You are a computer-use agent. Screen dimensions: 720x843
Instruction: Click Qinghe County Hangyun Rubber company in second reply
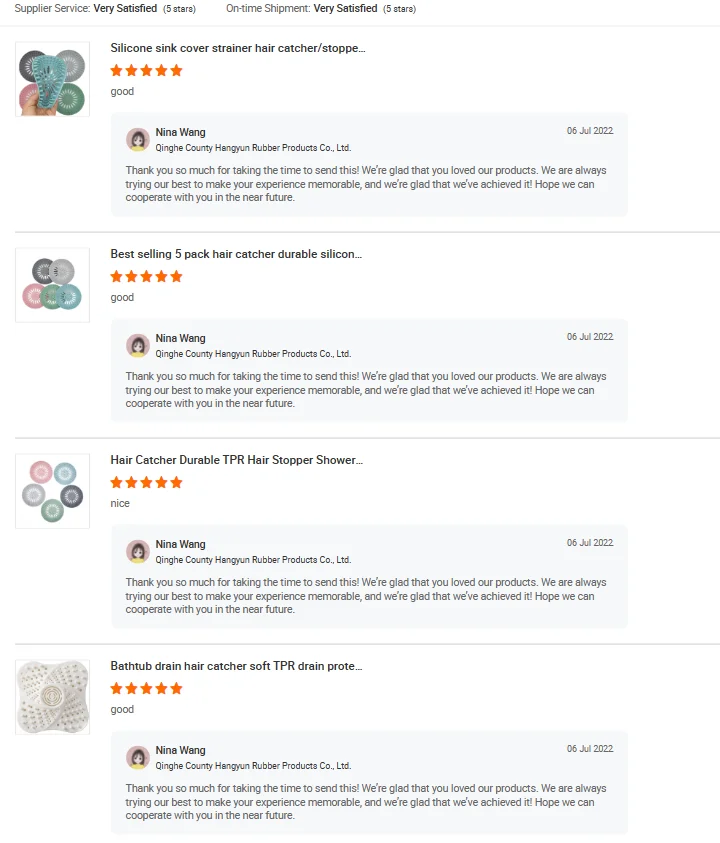click(253, 354)
